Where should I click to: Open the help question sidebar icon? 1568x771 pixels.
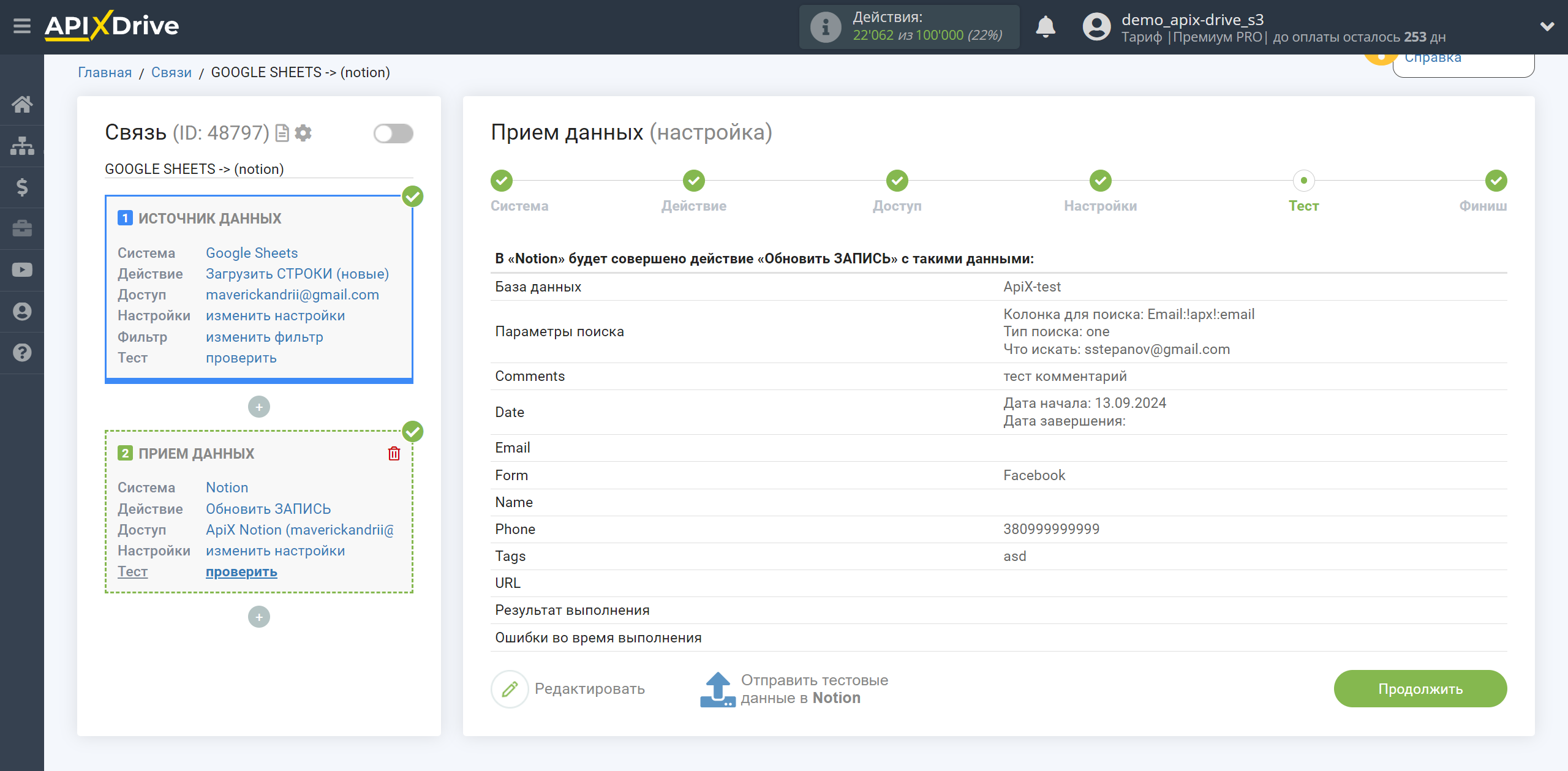pos(22,353)
